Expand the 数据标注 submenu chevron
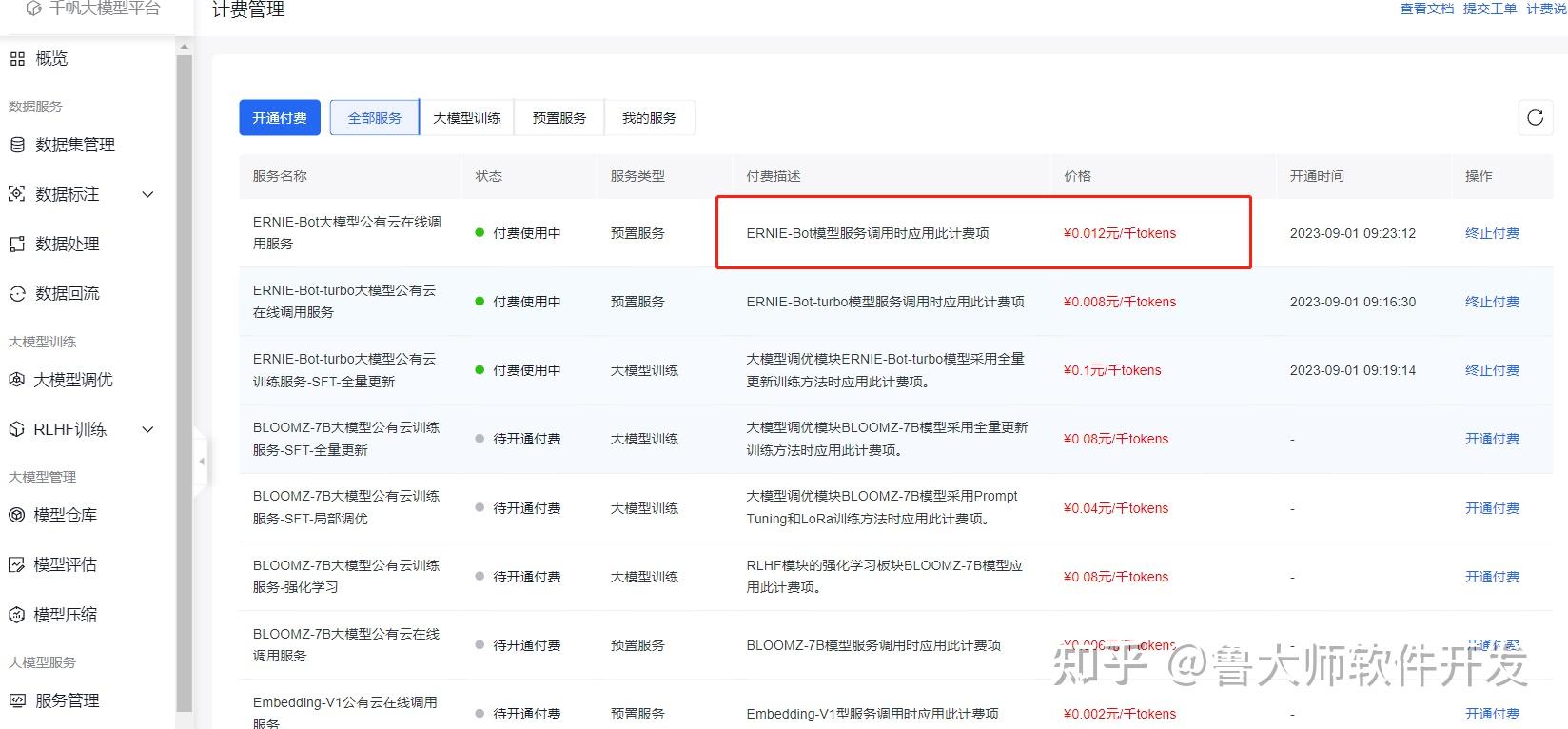Screen dimensions: 1568x729 pyautogui.click(x=147, y=194)
